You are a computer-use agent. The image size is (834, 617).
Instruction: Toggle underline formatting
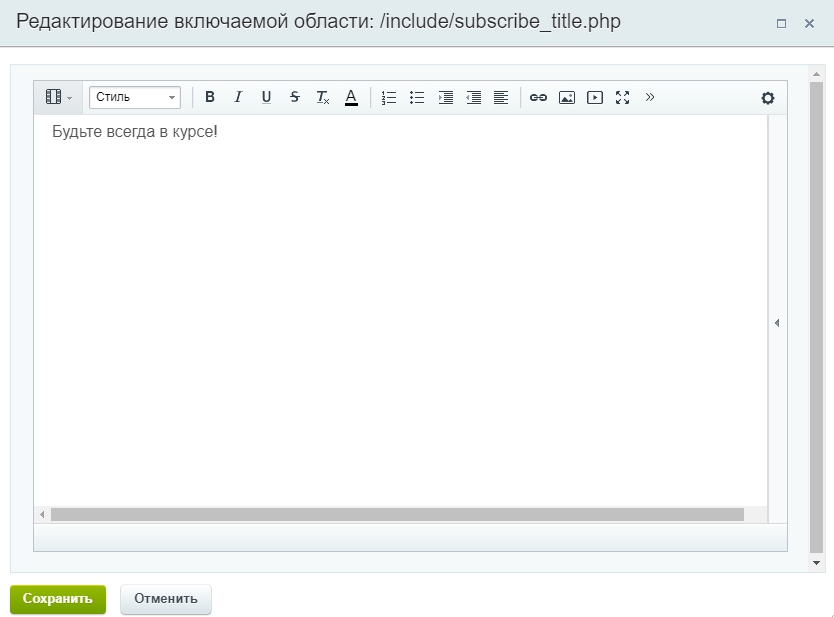[266, 97]
